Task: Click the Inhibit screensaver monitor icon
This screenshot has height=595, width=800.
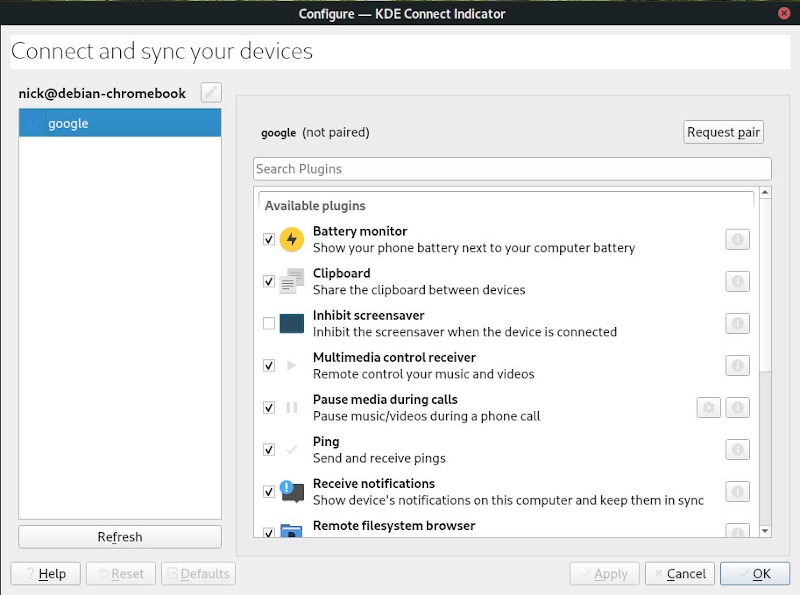Action: 291,322
